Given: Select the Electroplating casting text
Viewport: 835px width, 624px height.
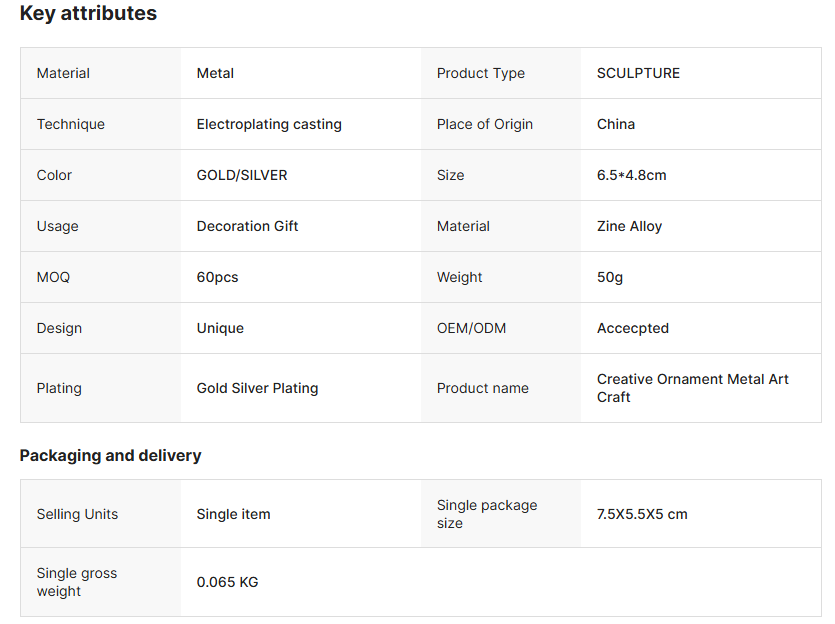Looking at the screenshot, I should tap(269, 124).
